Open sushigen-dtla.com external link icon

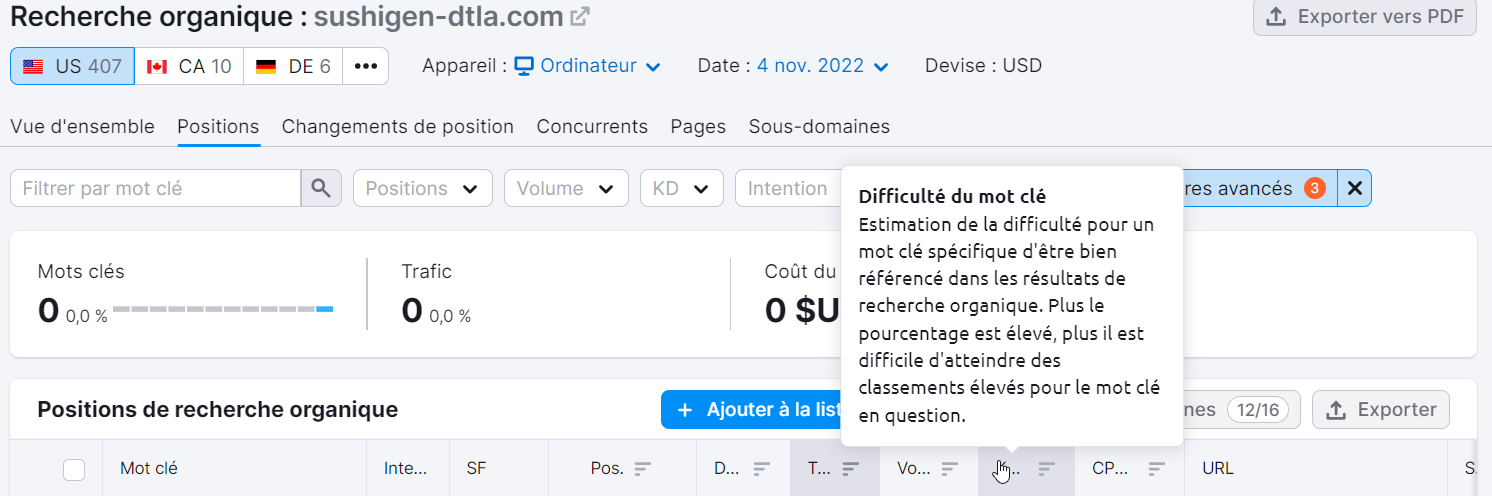(580, 17)
